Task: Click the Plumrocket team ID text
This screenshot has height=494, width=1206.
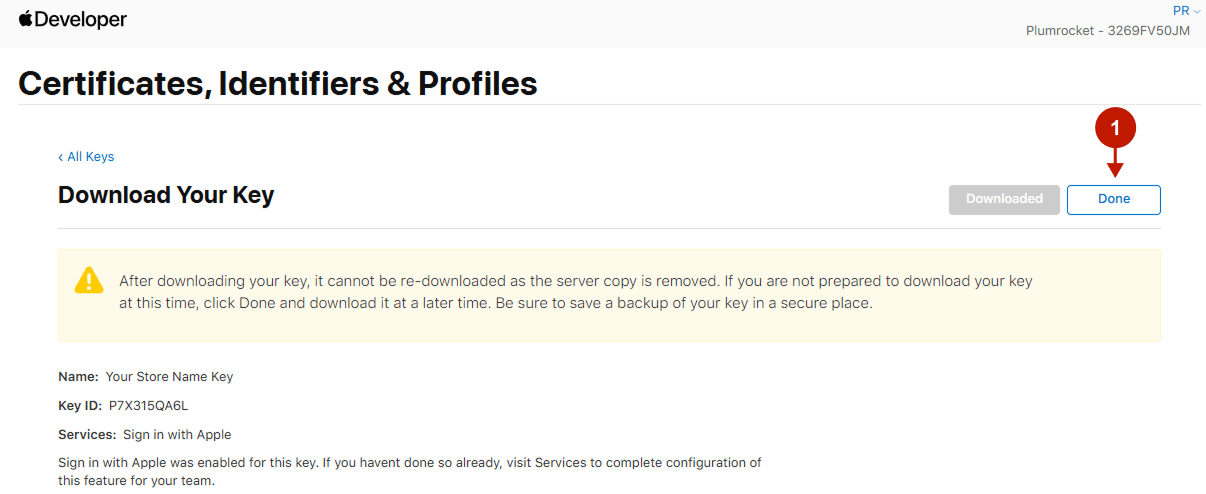Action: tap(1107, 31)
